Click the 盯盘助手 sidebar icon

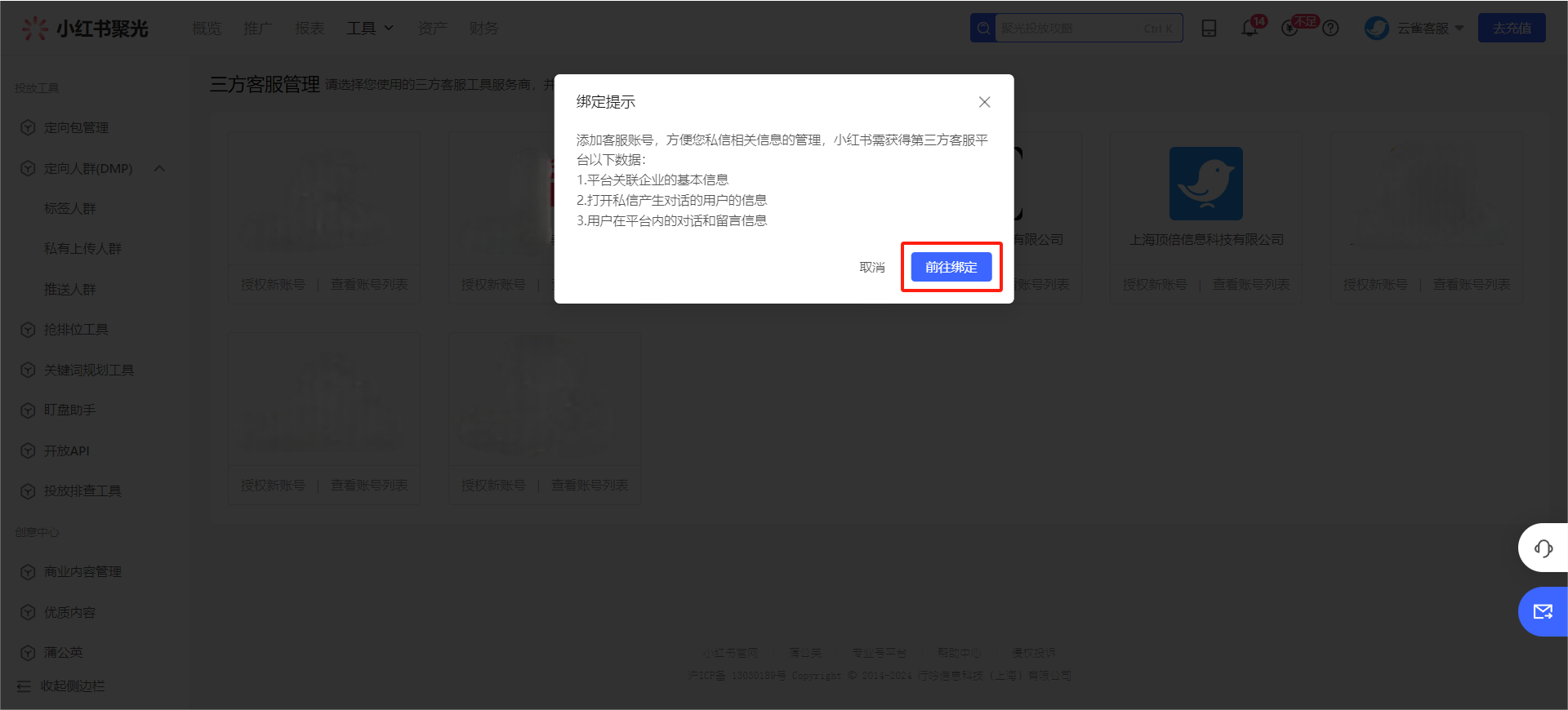(x=28, y=410)
